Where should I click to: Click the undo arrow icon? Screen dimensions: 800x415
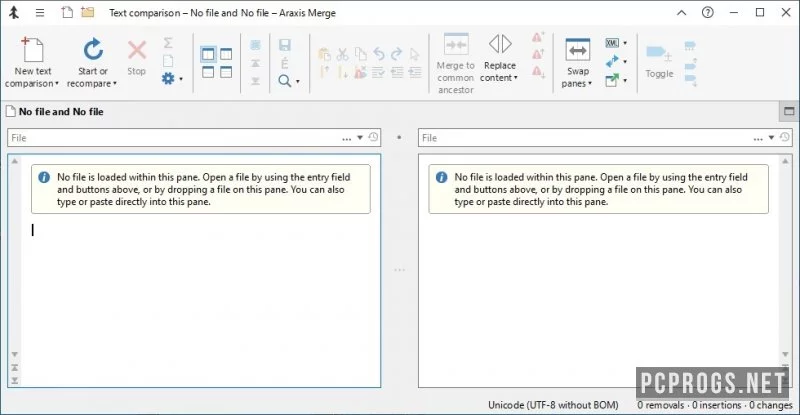[379, 54]
